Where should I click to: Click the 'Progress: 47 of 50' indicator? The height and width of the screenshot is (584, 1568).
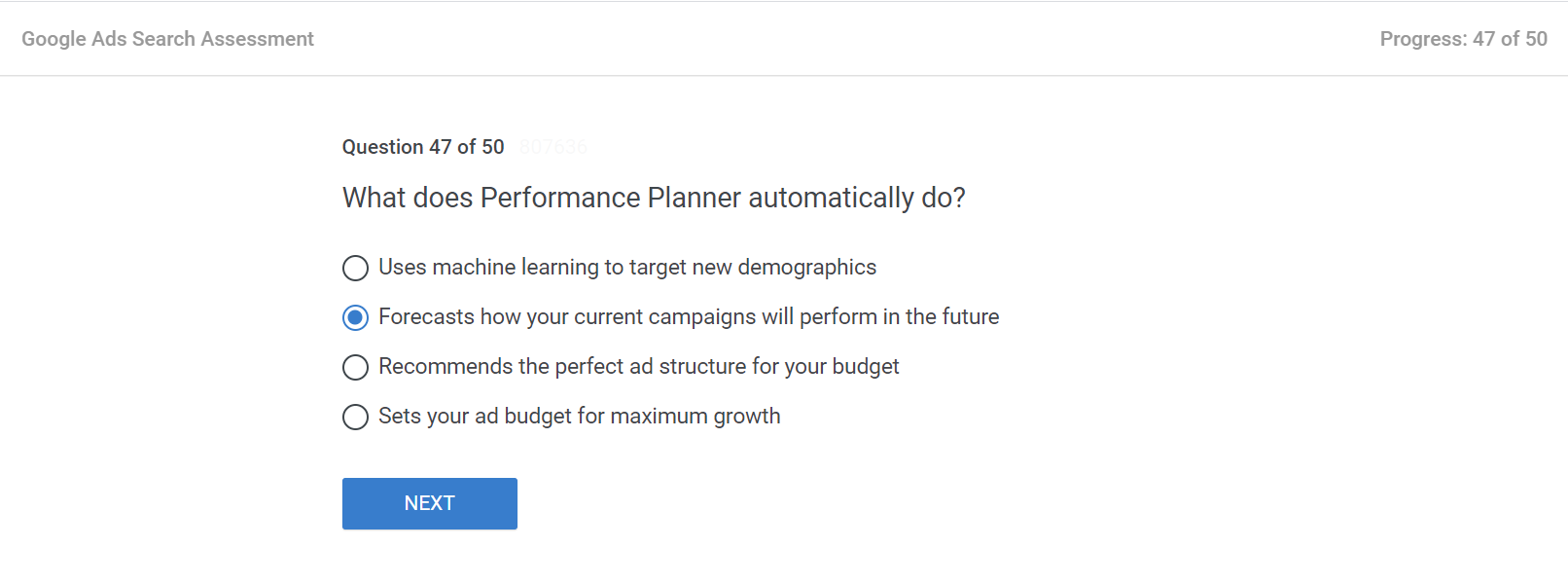tap(1463, 39)
